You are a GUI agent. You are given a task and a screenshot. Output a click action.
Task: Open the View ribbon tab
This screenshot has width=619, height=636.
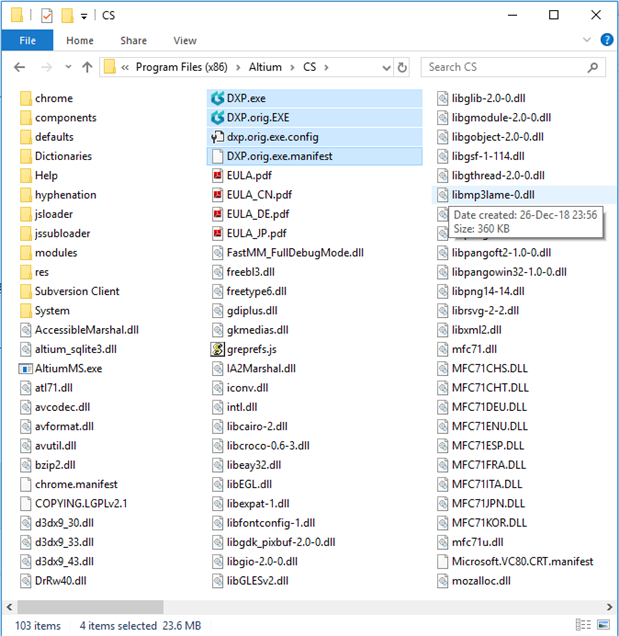(185, 41)
